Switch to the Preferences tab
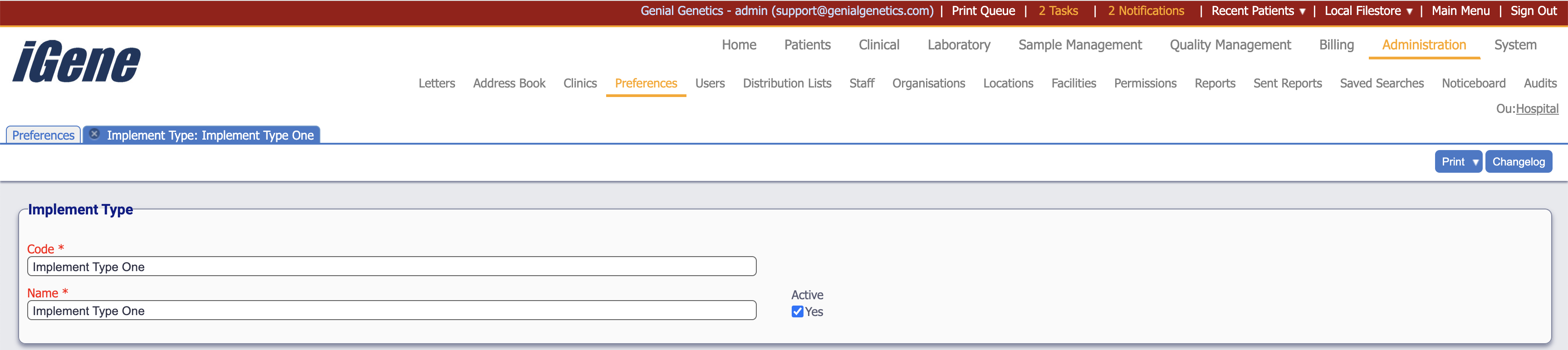1568x350 pixels. pyautogui.click(x=43, y=135)
